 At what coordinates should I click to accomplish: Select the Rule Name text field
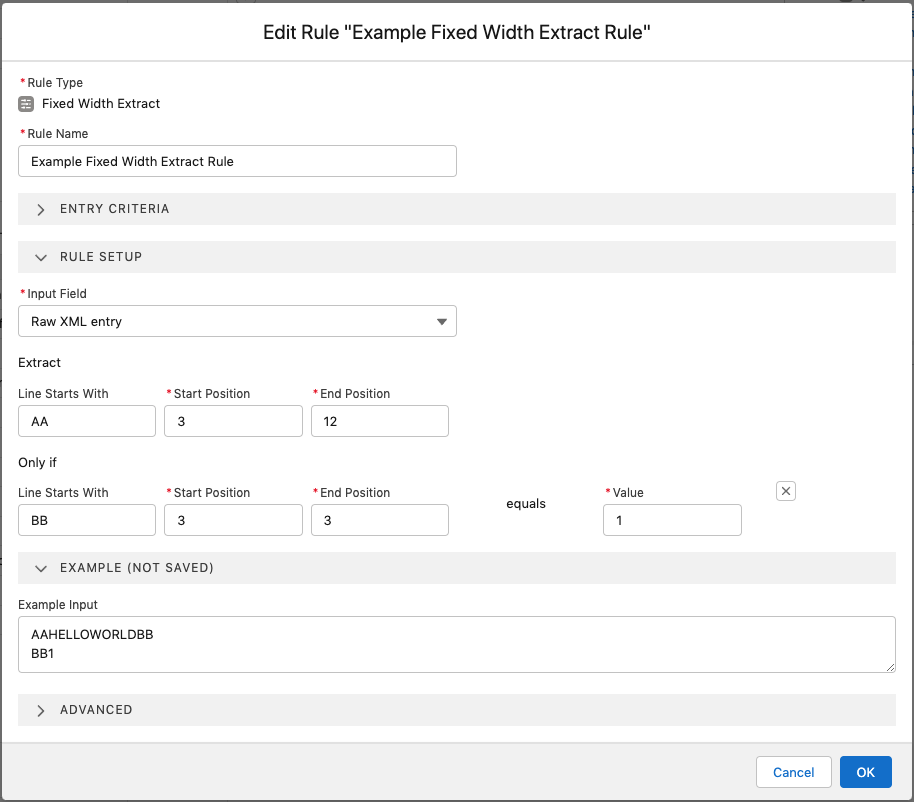click(x=237, y=161)
